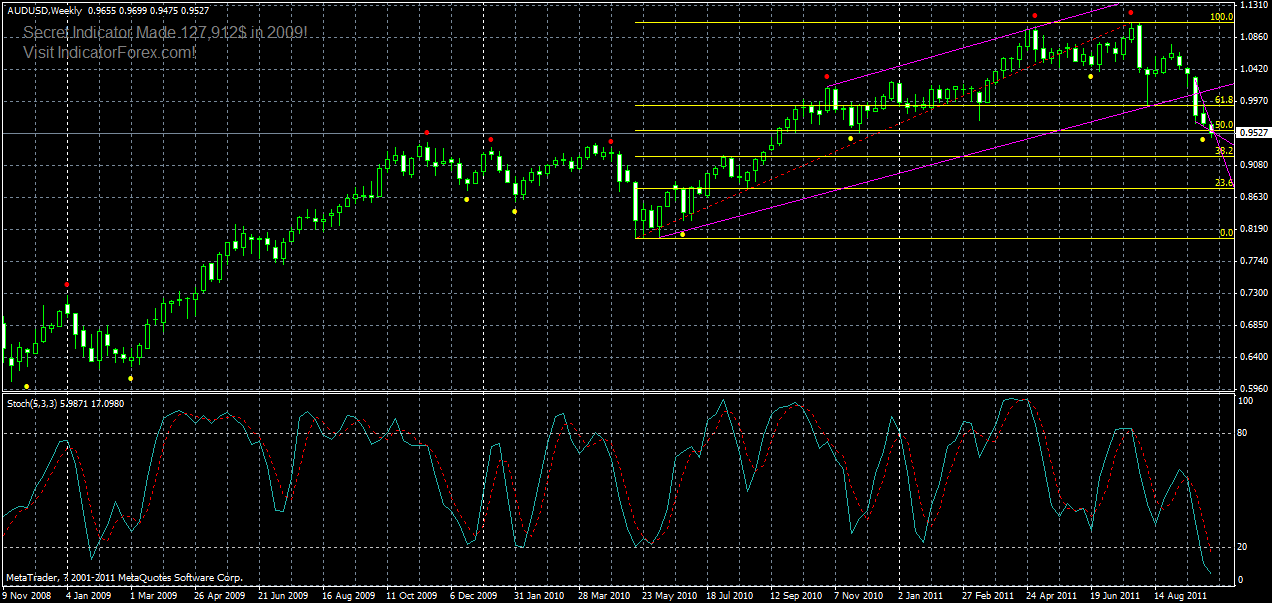
Task: Select the 100.0 Fibonacci level label
Action: point(1224,16)
